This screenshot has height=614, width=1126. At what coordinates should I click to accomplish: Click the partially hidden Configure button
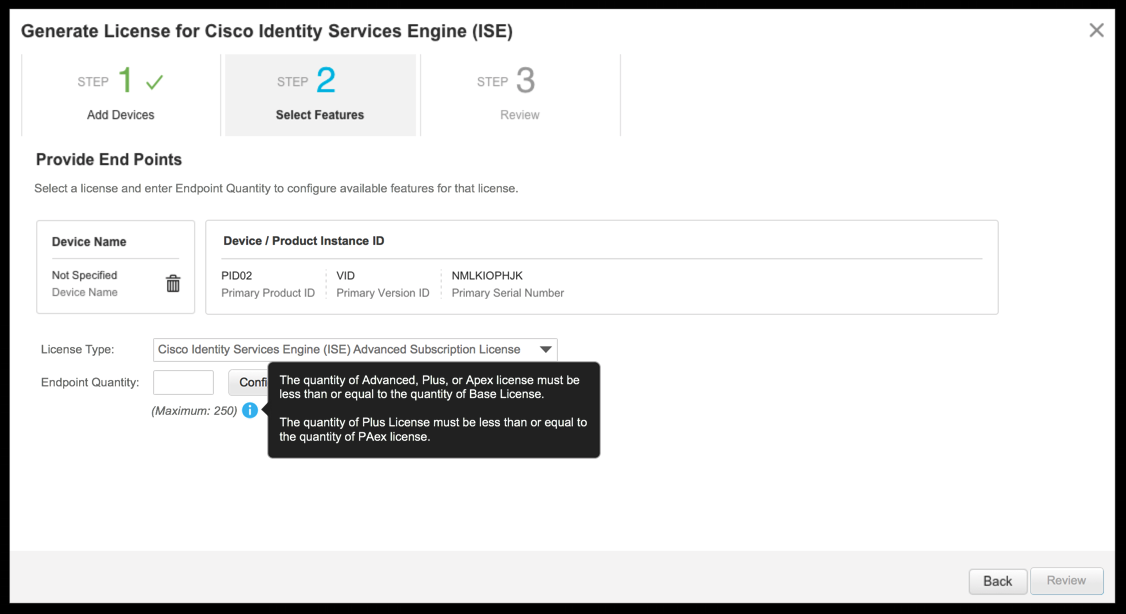(248, 382)
